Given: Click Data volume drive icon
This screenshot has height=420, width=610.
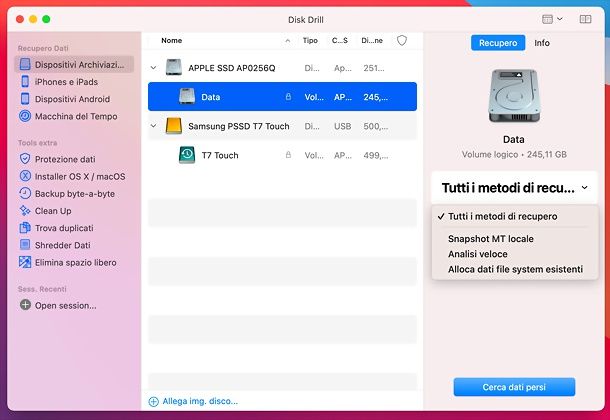Looking at the screenshot, I should 187,96.
